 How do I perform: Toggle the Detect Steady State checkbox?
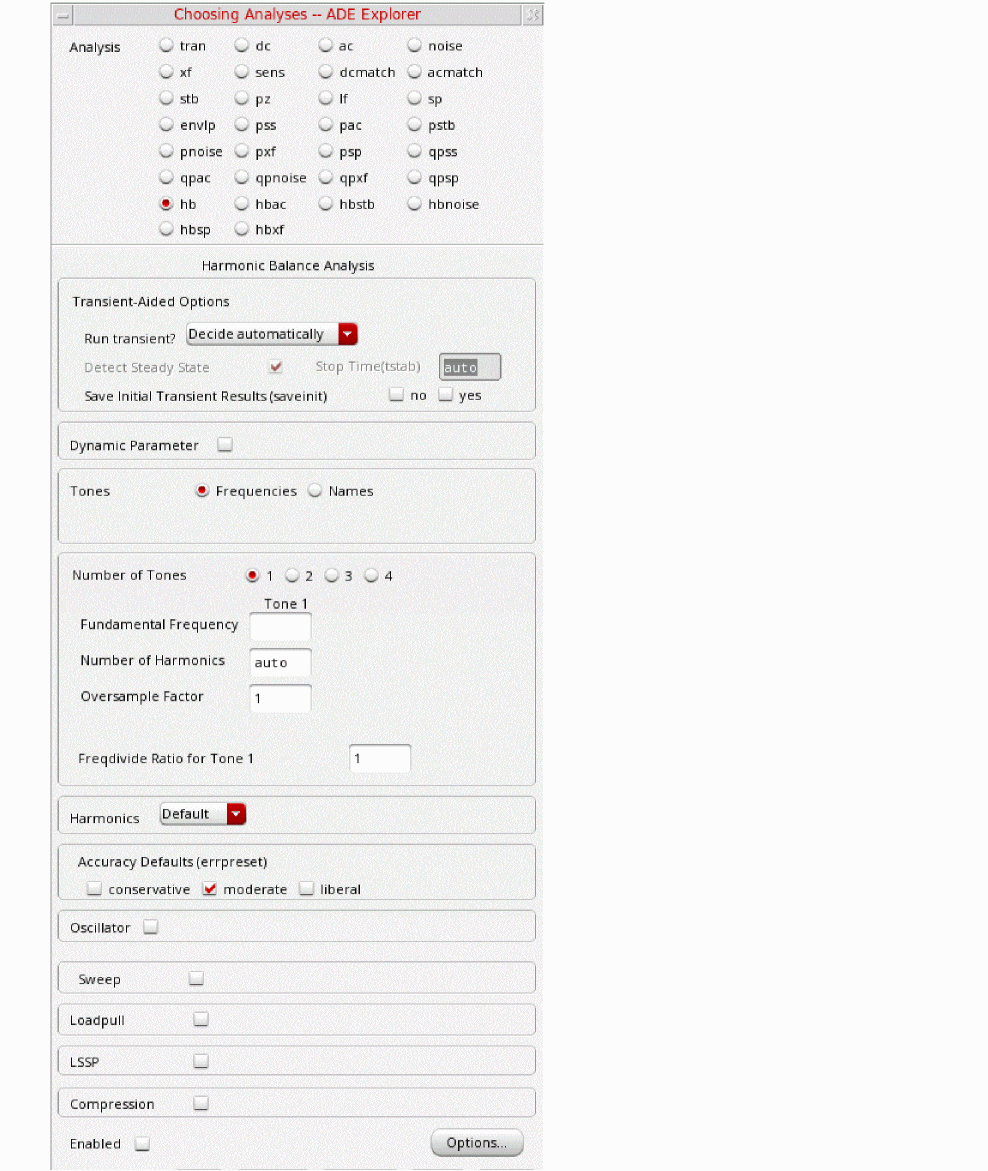coord(276,367)
